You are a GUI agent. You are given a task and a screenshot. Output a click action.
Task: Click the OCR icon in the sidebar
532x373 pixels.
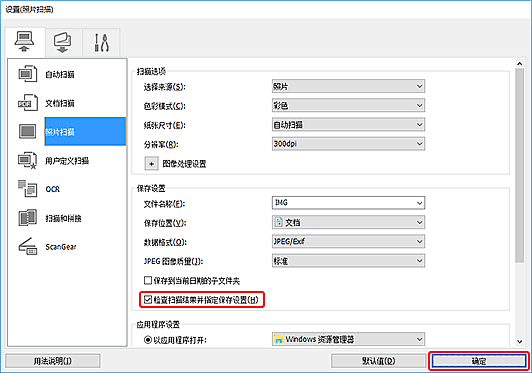pyautogui.click(x=27, y=189)
